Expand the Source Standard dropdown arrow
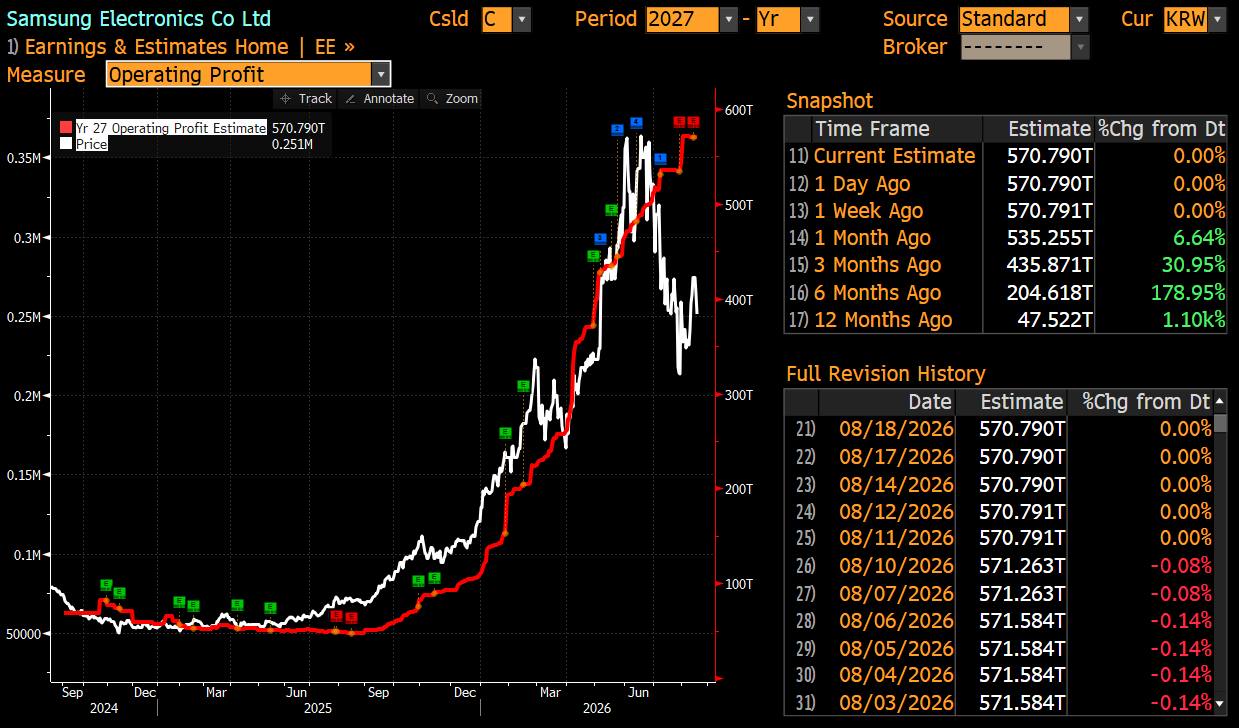Screen dimensions: 1239x728 [x=1079, y=19]
